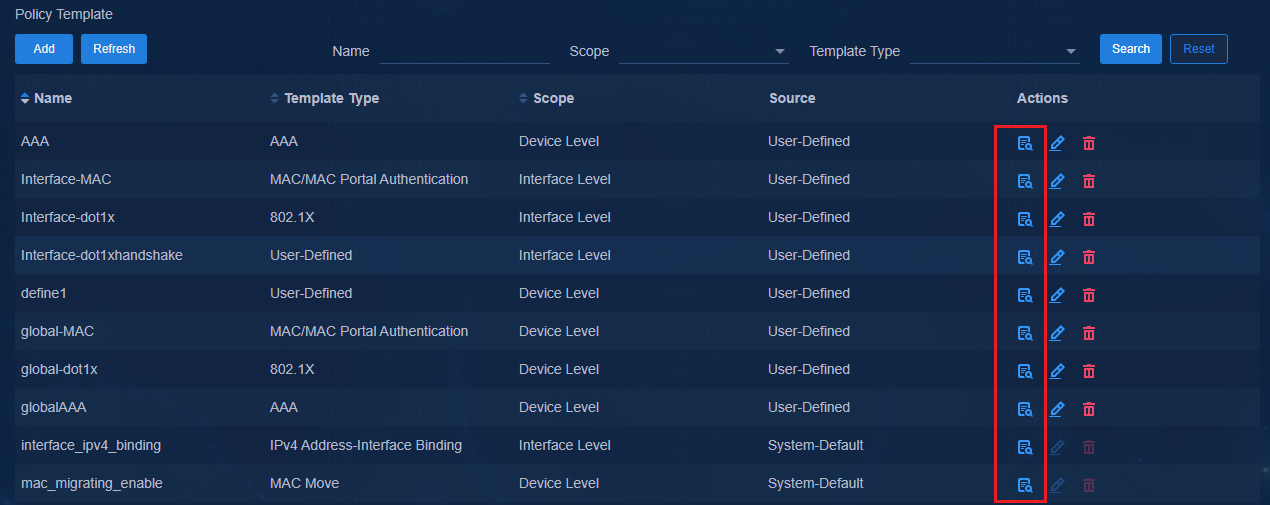The width and height of the screenshot is (1270, 505).
Task: Delete the global-MAC template
Action: (x=1089, y=333)
